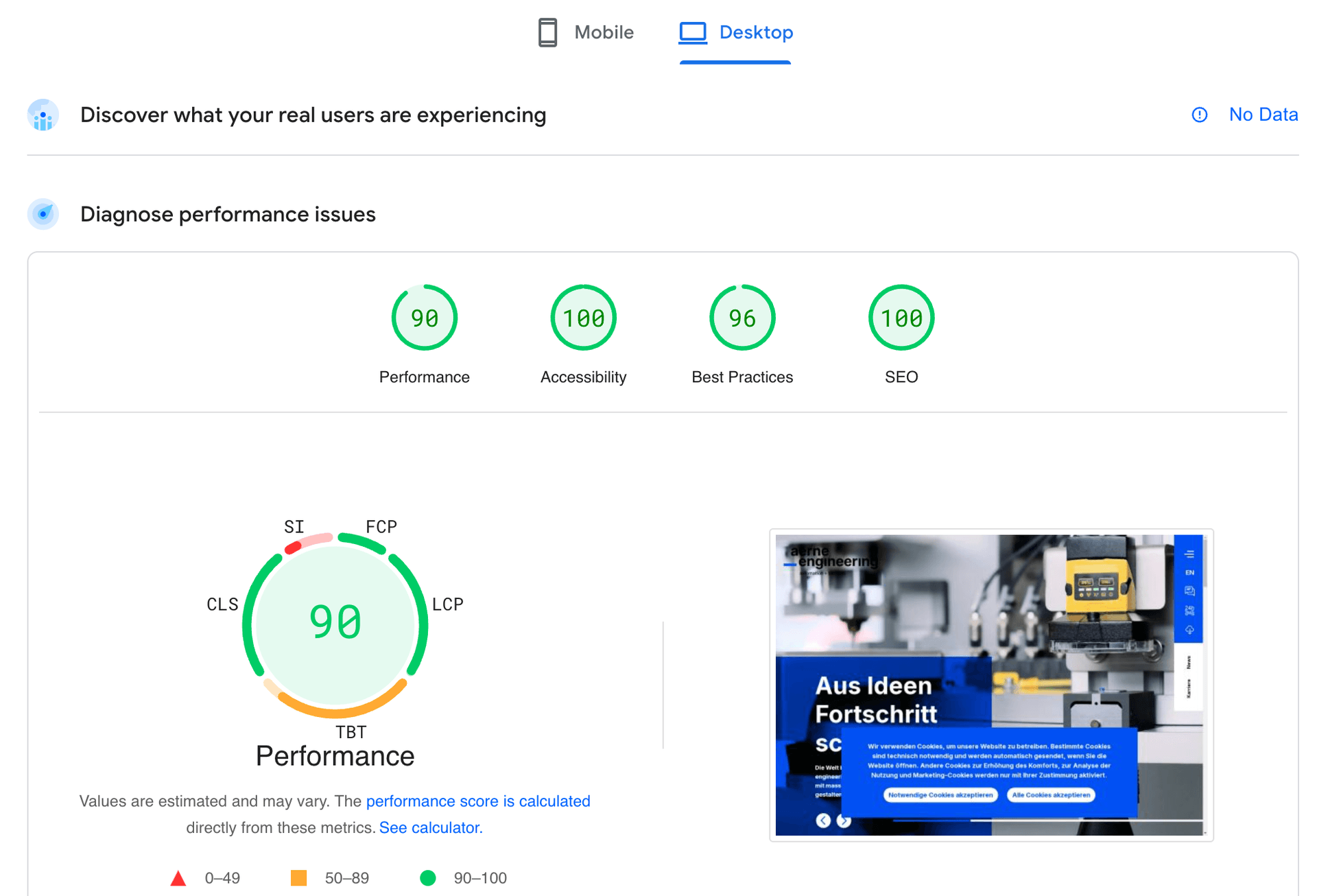The image size is (1317, 896).
Task: Click the mobile phone icon
Action: click(547, 32)
